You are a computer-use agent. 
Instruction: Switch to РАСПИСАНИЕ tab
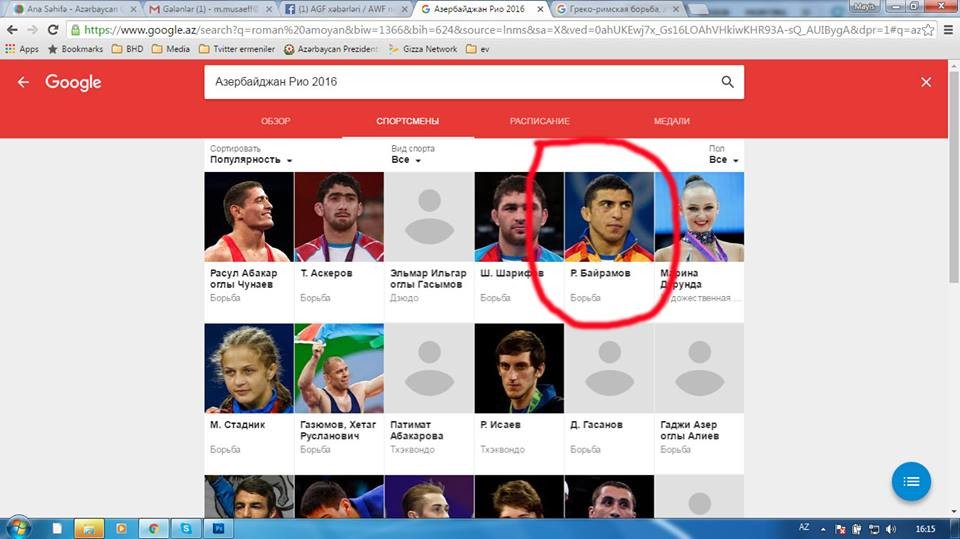pyautogui.click(x=540, y=121)
